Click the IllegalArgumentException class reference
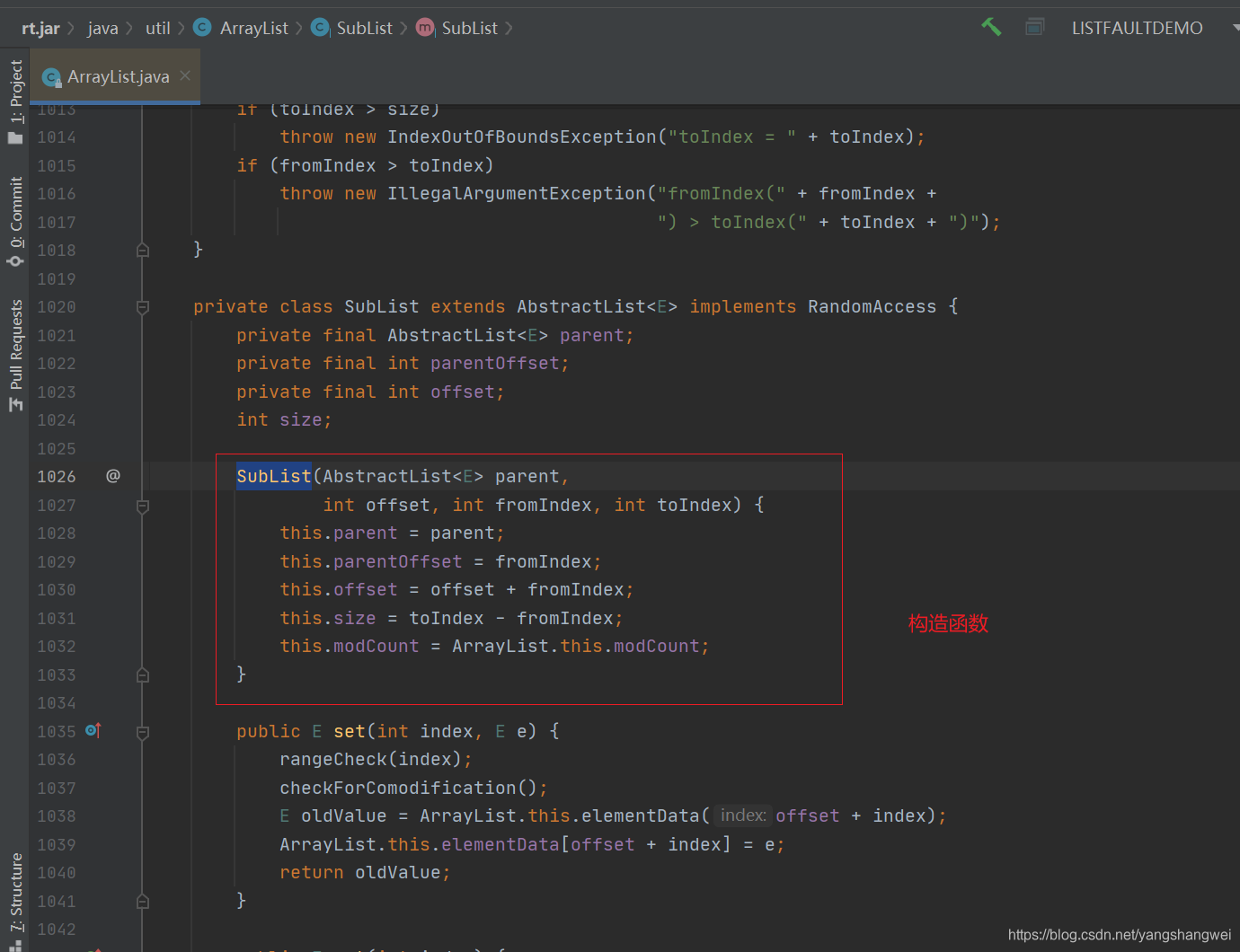Screen dimensions: 1240x952 pos(517,193)
